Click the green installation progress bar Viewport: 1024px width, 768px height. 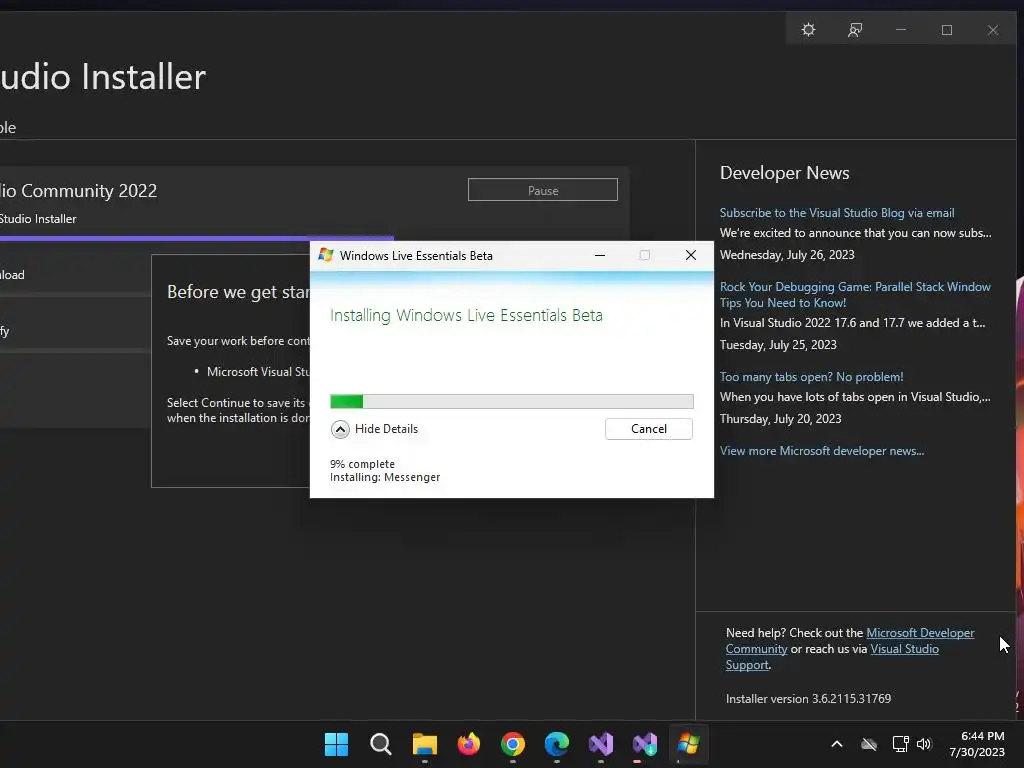coord(511,401)
